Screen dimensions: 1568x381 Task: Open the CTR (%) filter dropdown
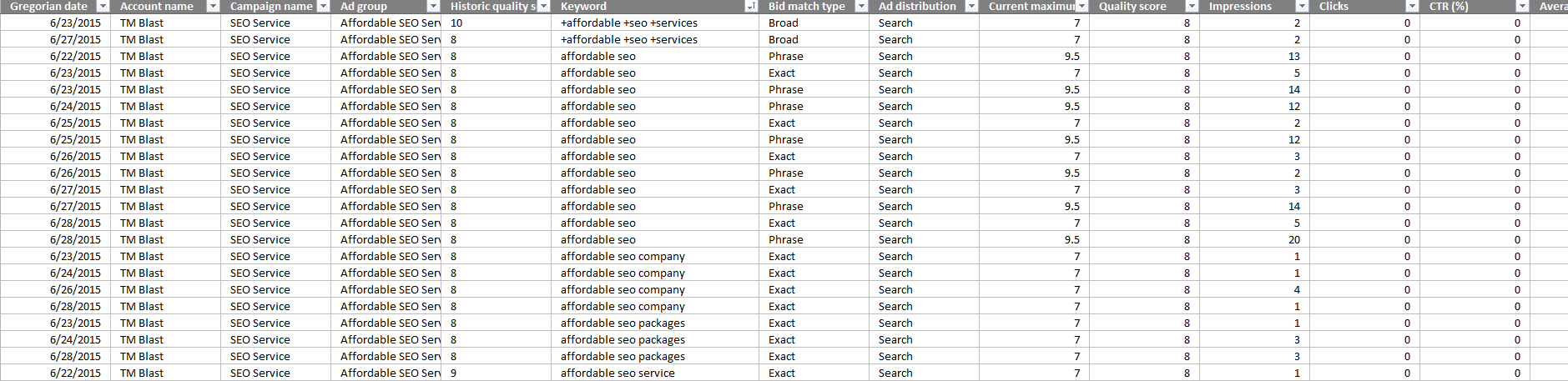[x=1522, y=6]
